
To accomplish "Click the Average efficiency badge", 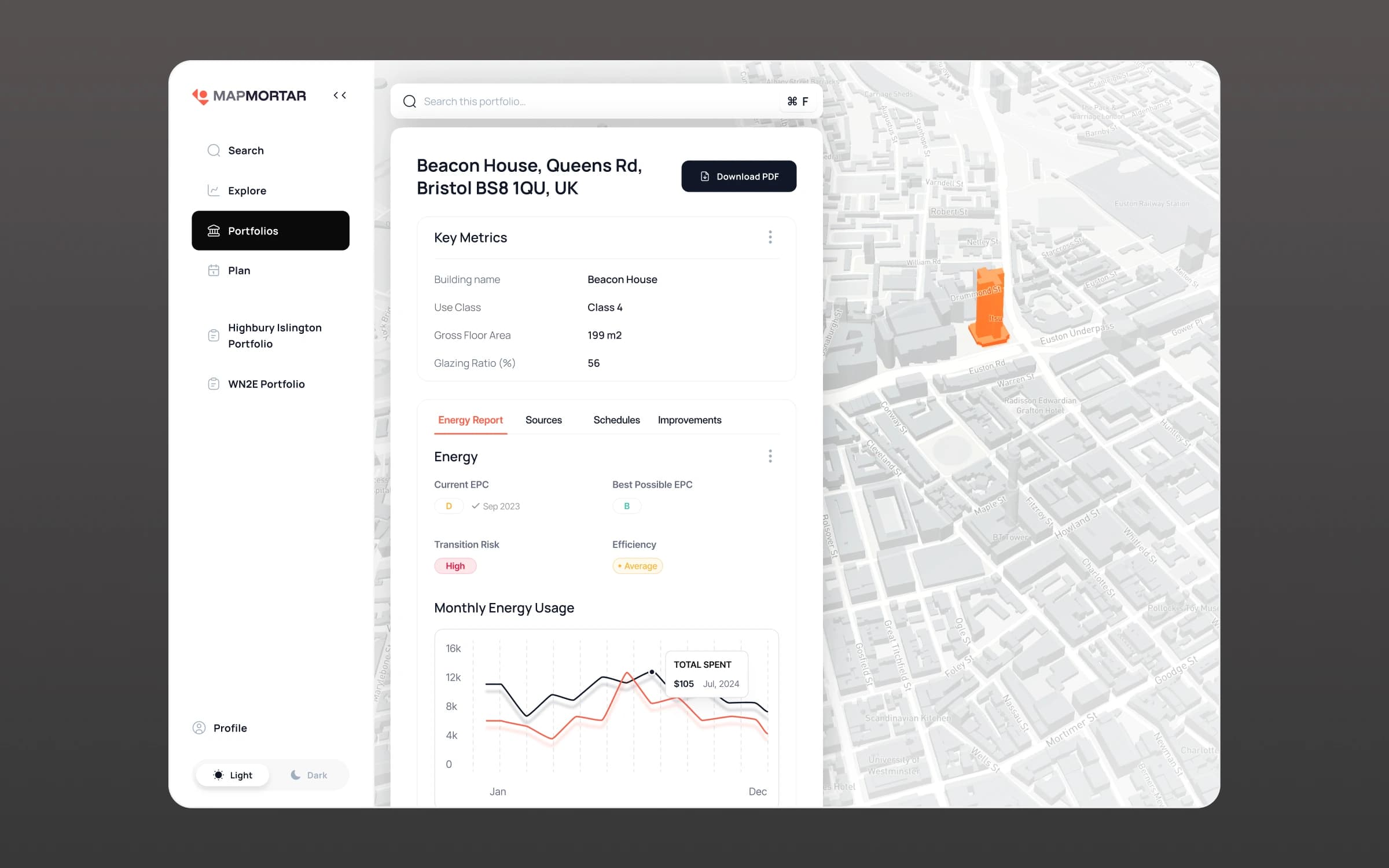I will pos(637,566).
